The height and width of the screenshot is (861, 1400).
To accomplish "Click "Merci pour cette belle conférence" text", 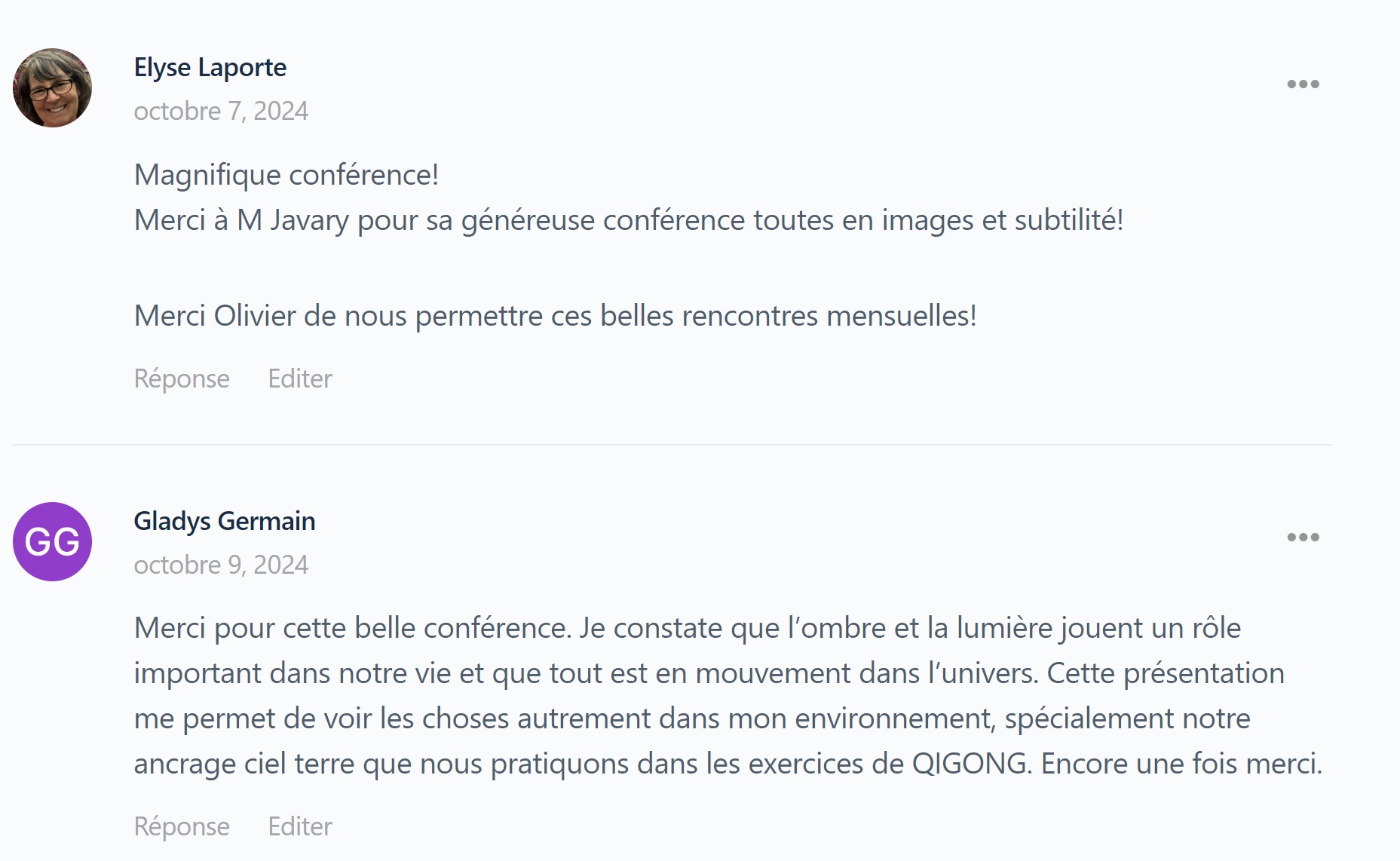I will [351, 628].
